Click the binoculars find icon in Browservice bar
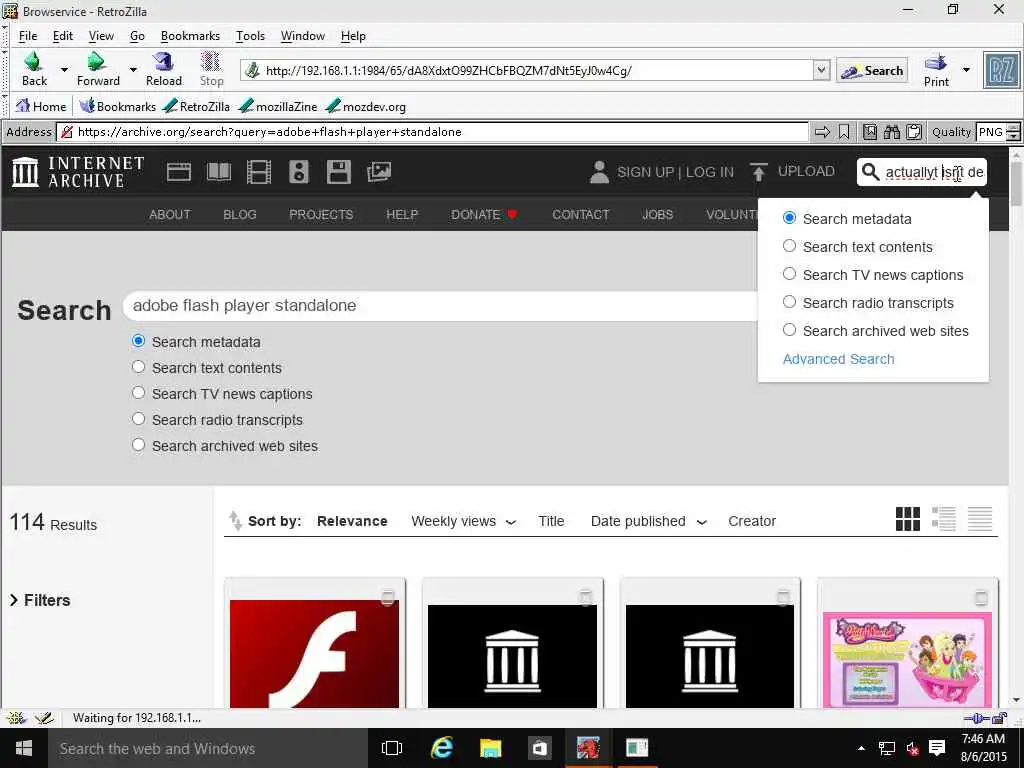This screenshot has height=768, width=1024. (891, 133)
